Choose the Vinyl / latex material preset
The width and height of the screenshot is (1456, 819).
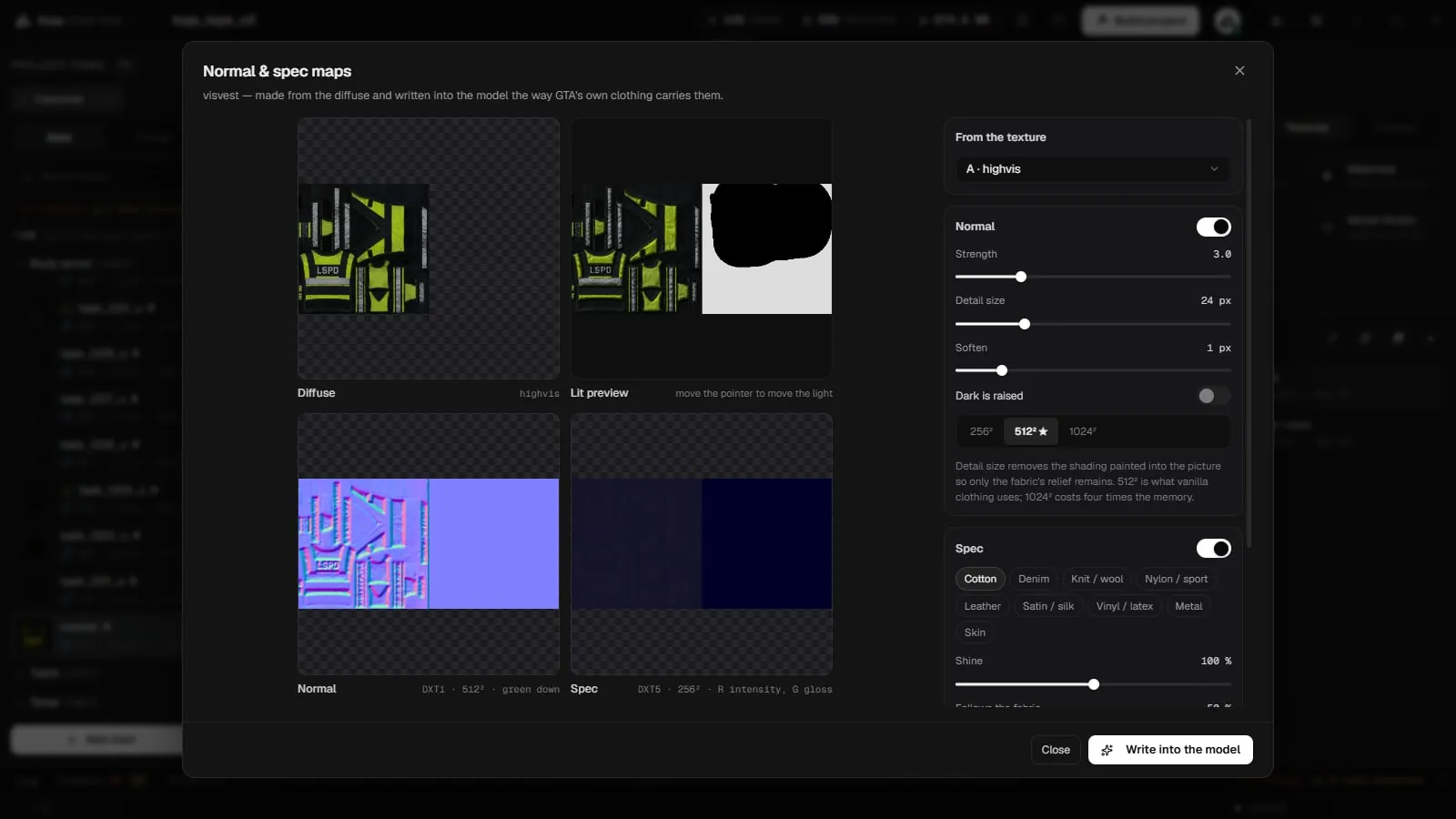(1125, 606)
